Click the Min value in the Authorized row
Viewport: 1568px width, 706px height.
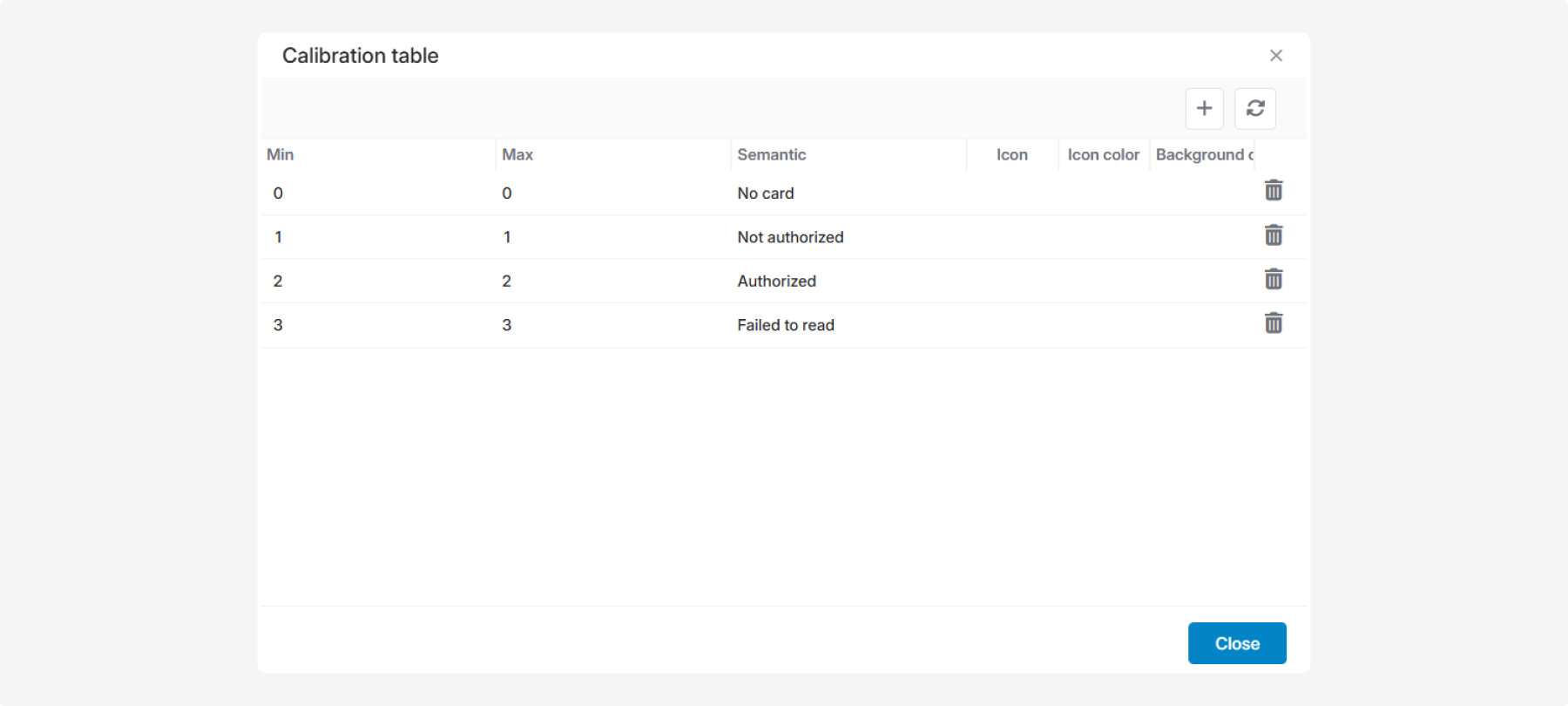(x=278, y=282)
